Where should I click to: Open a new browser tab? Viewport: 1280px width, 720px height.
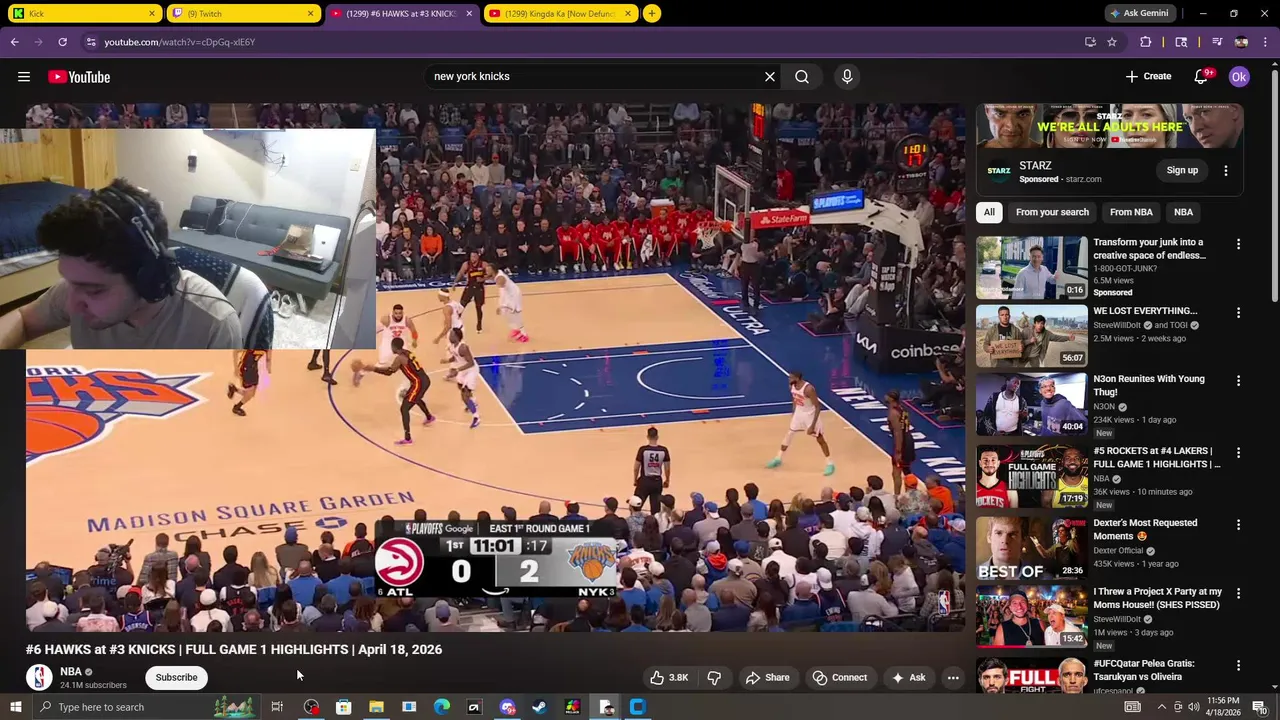click(x=652, y=13)
